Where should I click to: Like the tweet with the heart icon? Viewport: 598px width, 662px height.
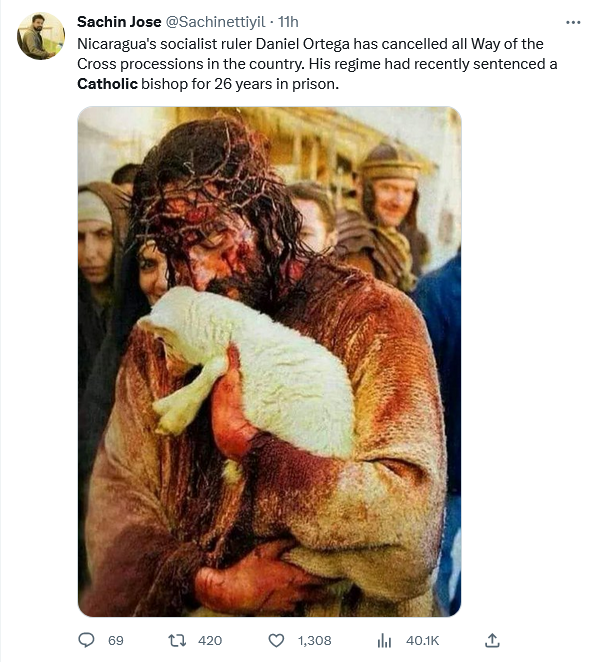point(276,640)
